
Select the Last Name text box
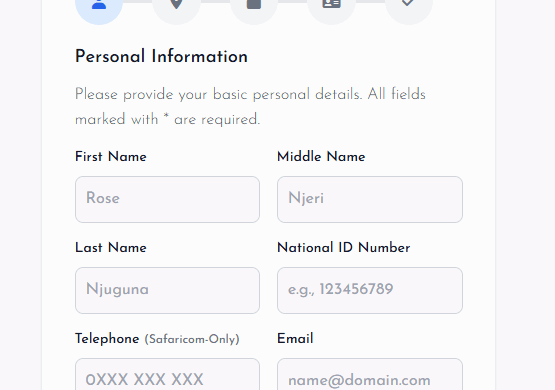[x=167, y=291]
